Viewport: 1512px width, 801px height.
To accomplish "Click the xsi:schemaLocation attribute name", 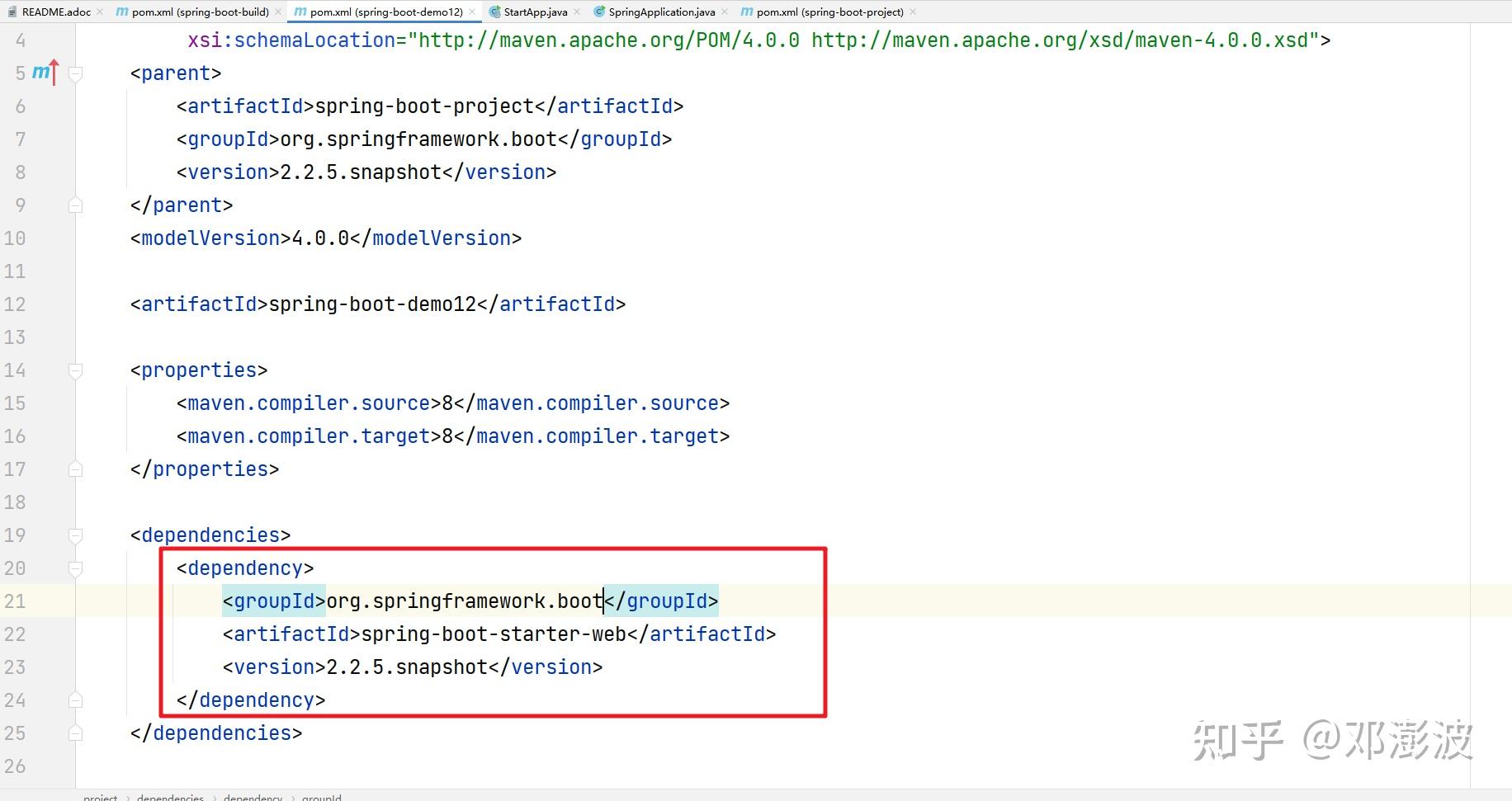I will tap(291, 40).
